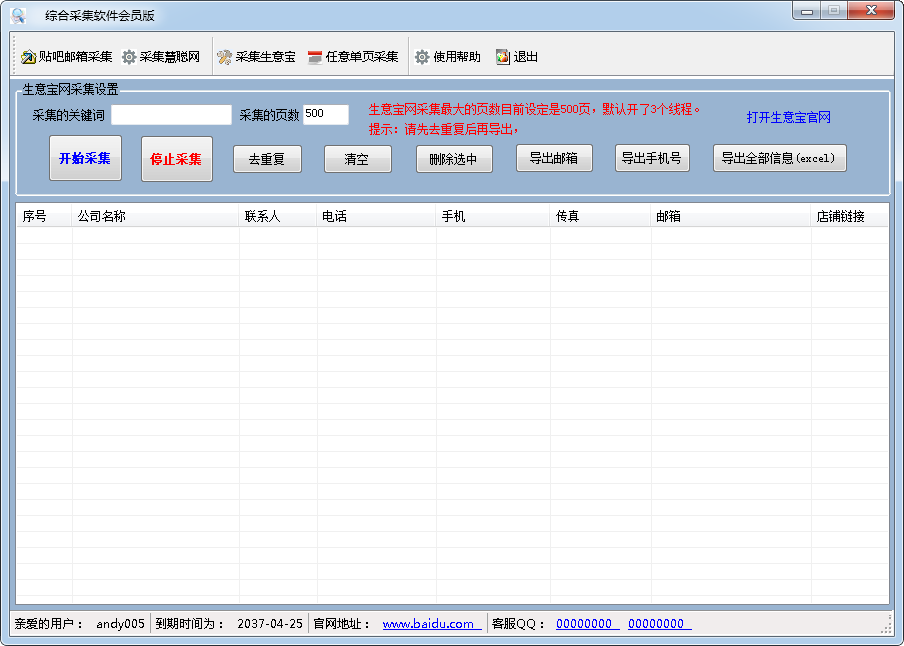This screenshot has height=646, width=904.
Task: Click the 电话 column header
Action: click(x=376, y=216)
